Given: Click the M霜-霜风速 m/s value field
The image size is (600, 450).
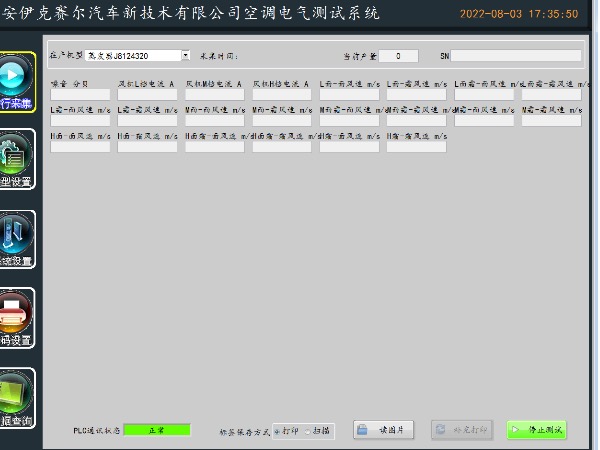Looking at the screenshot, I should coord(551,121).
